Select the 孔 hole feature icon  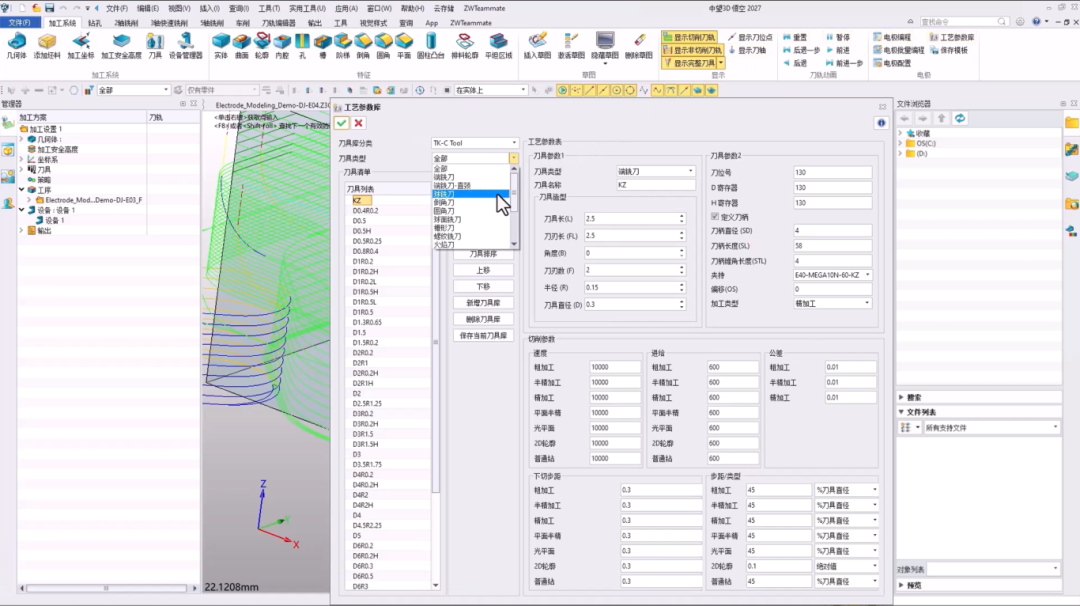pos(302,45)
